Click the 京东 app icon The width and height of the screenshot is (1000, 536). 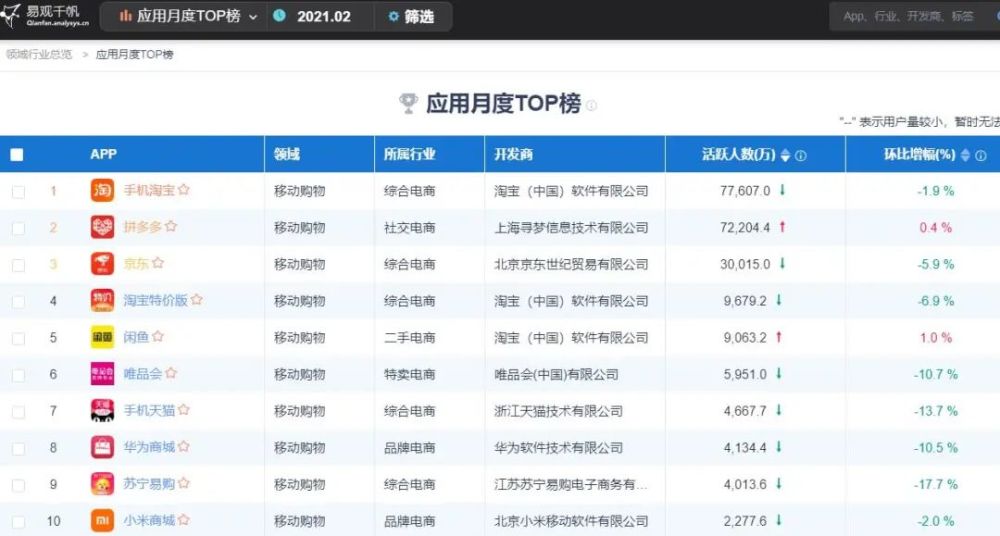102,264
